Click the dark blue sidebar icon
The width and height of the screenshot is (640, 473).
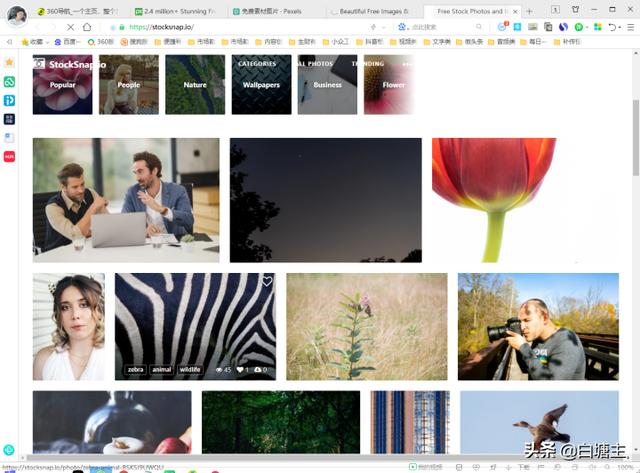(x=9, y=119)
